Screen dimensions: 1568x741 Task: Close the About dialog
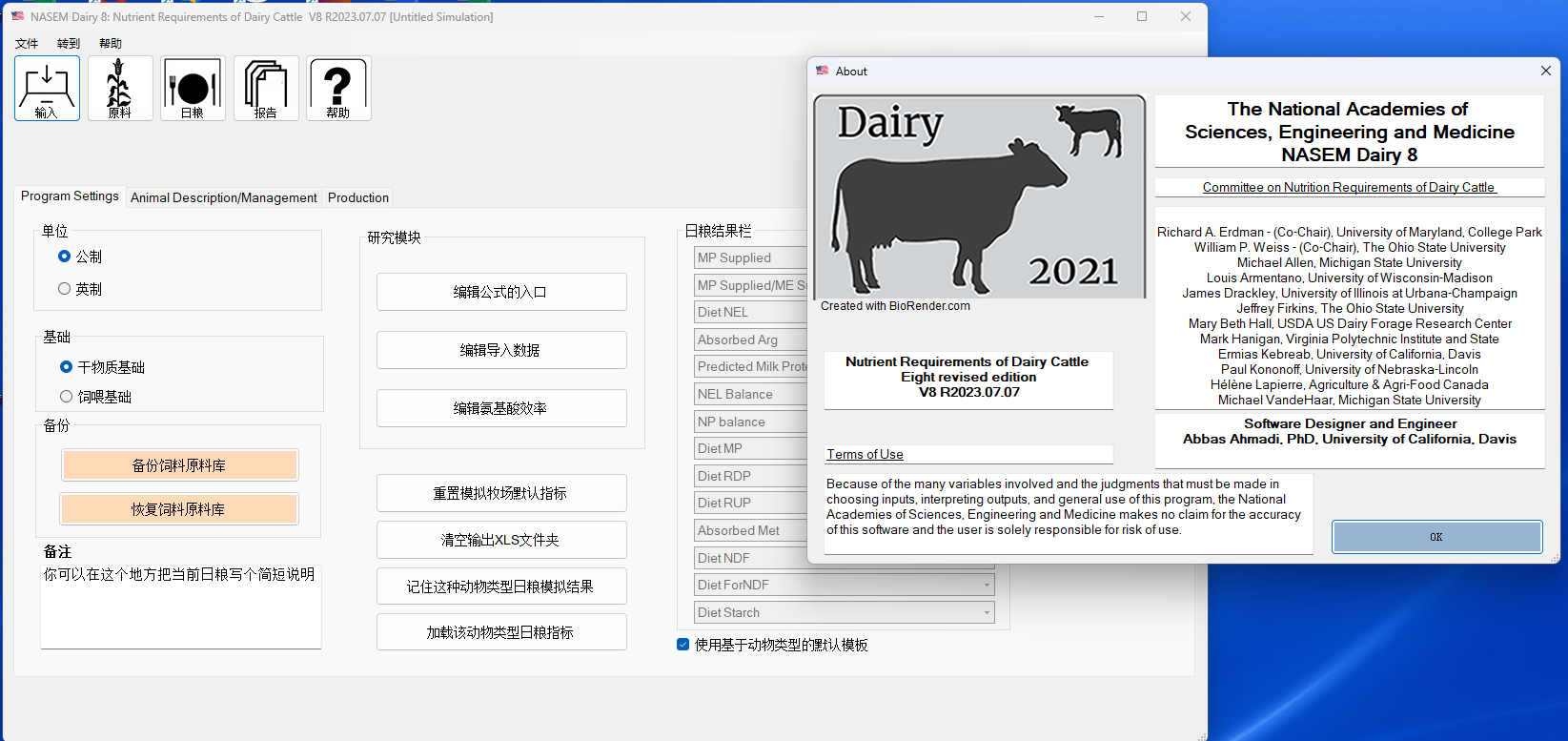(1545, 71)
